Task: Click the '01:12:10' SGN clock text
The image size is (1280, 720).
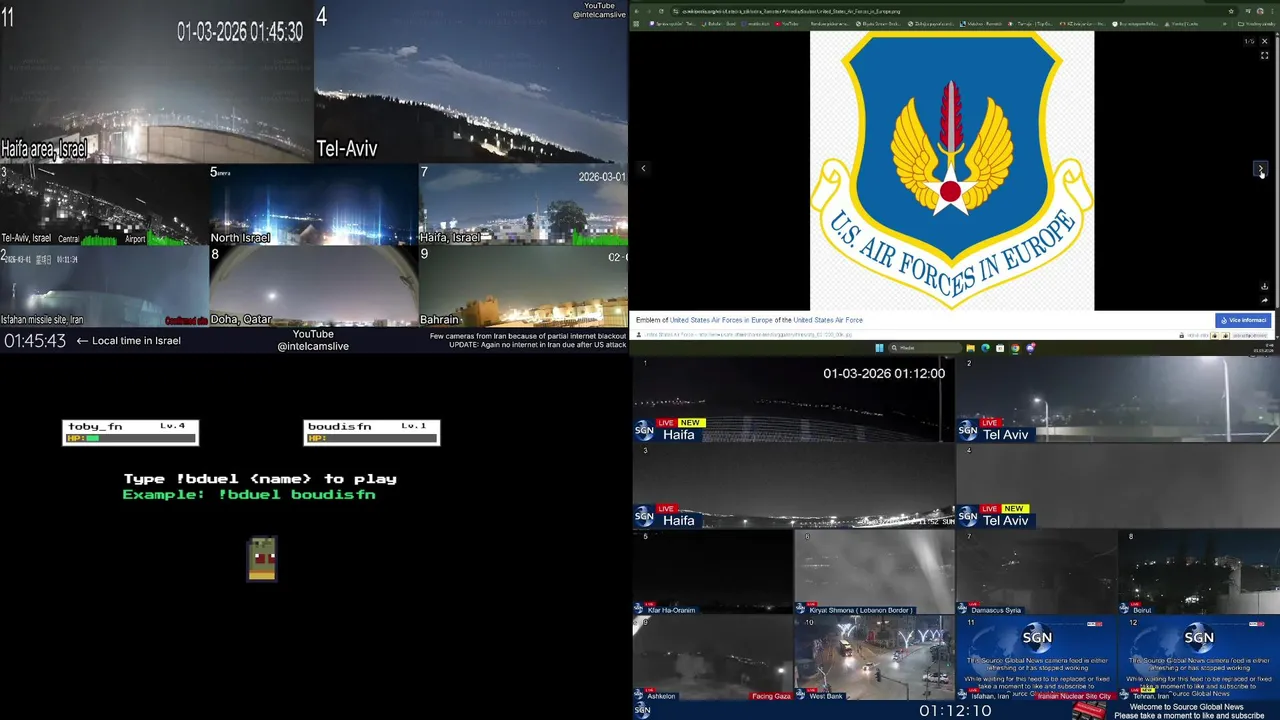Action: pyautogui.click(x=955, y=711)
